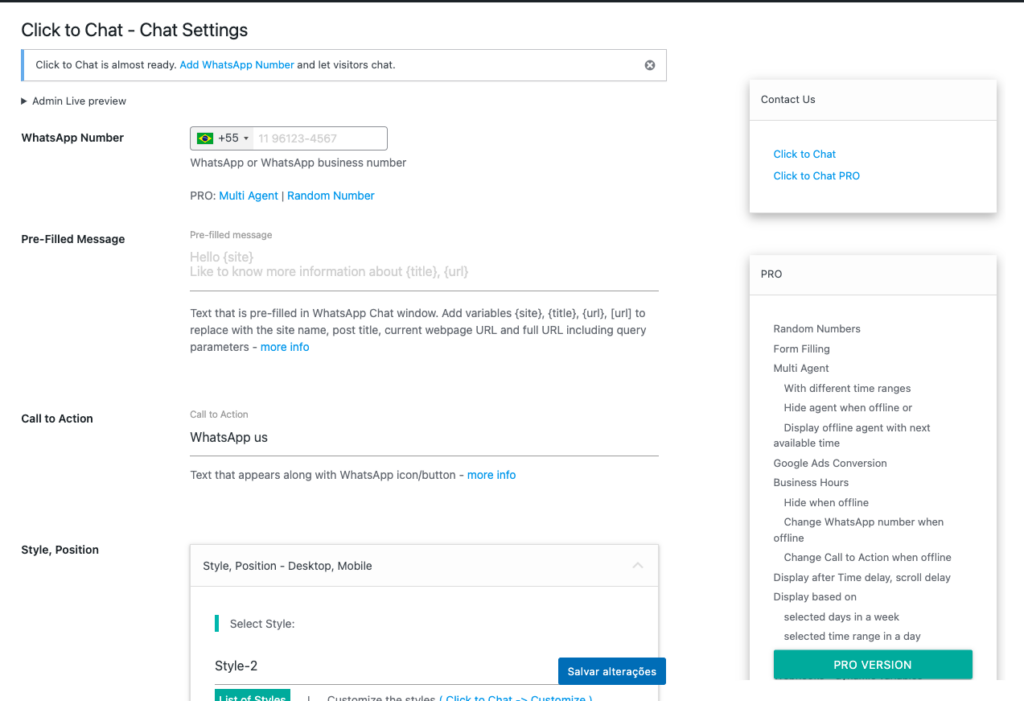Click 'Multi Agent' in the PRO features list
The image size is (1024, 701).
pyautogui.click(x=801, y=368)
